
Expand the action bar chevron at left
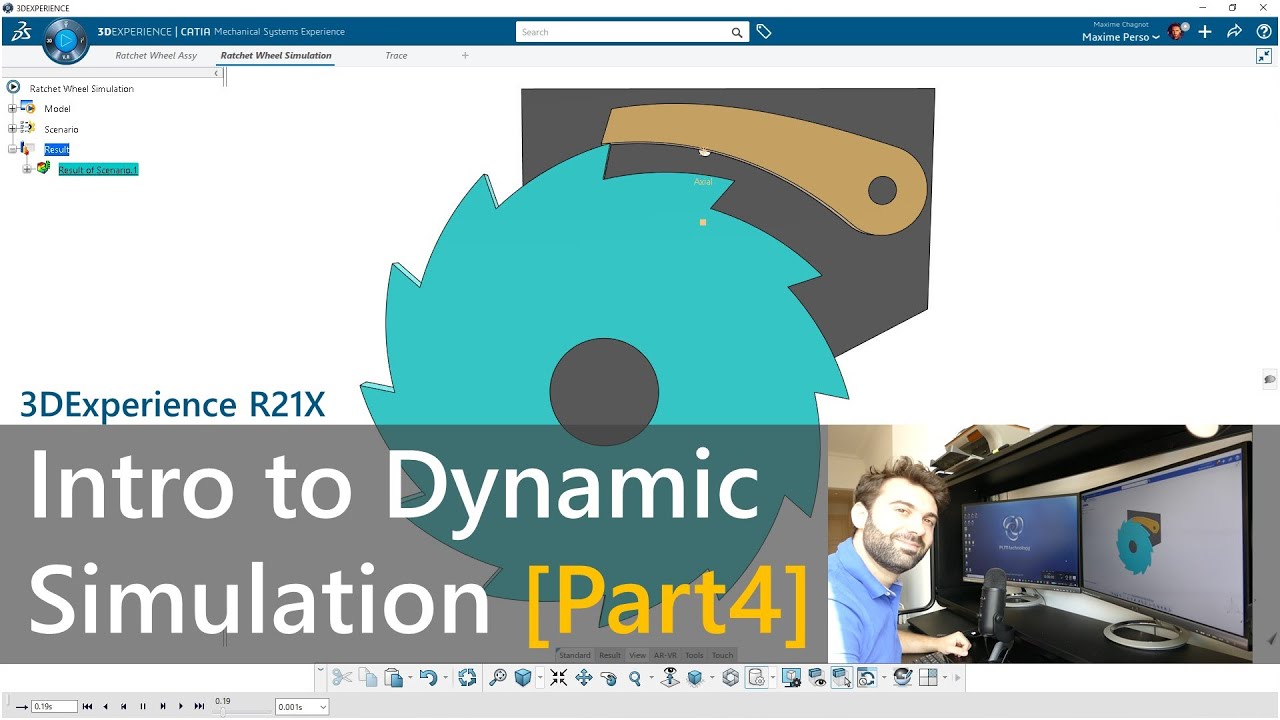pyautogui.click(x=320, y=670)
